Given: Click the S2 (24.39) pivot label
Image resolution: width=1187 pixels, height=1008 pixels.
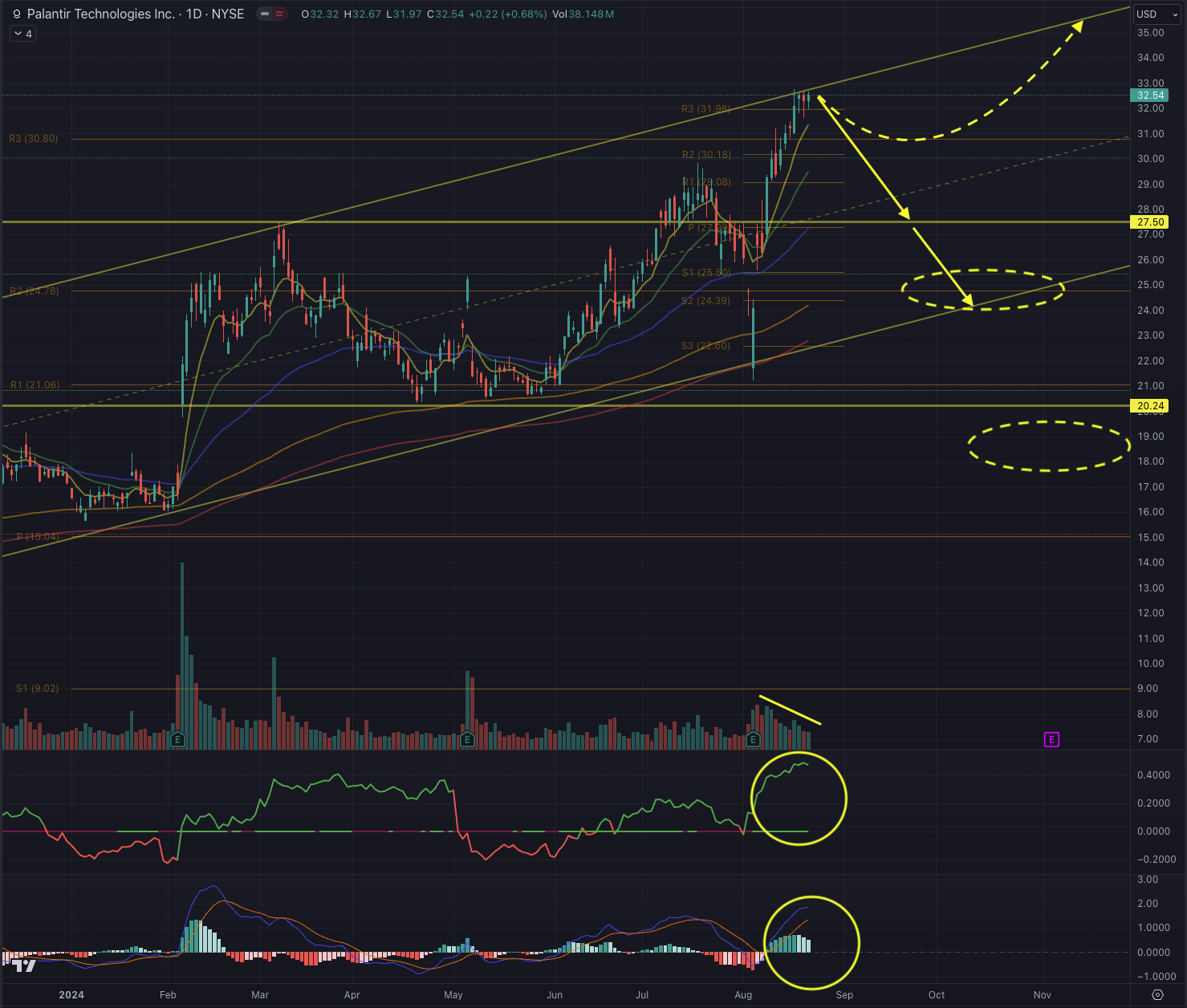Looking at the screenshot, I should 705,301.
